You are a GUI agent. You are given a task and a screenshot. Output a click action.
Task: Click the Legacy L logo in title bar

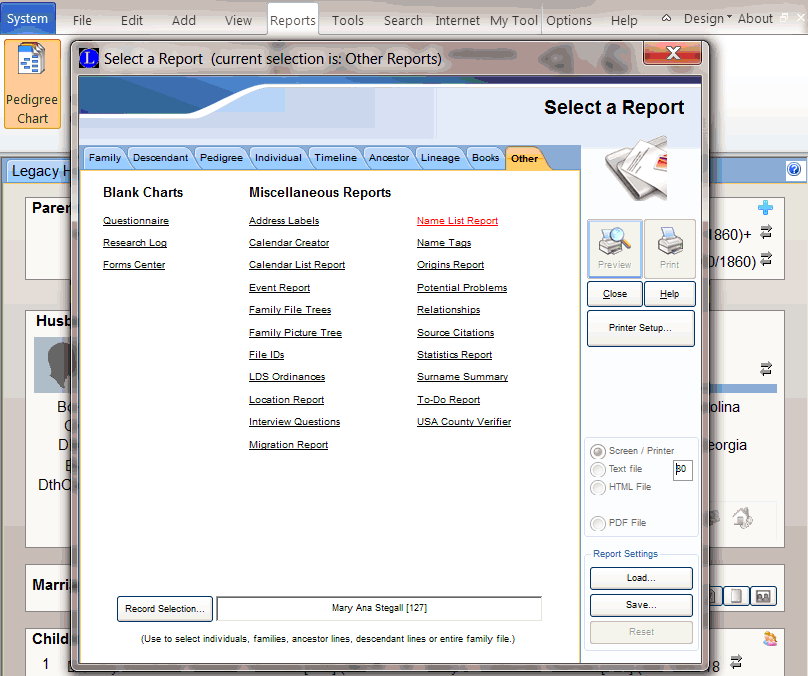click(x=89, y=58)
